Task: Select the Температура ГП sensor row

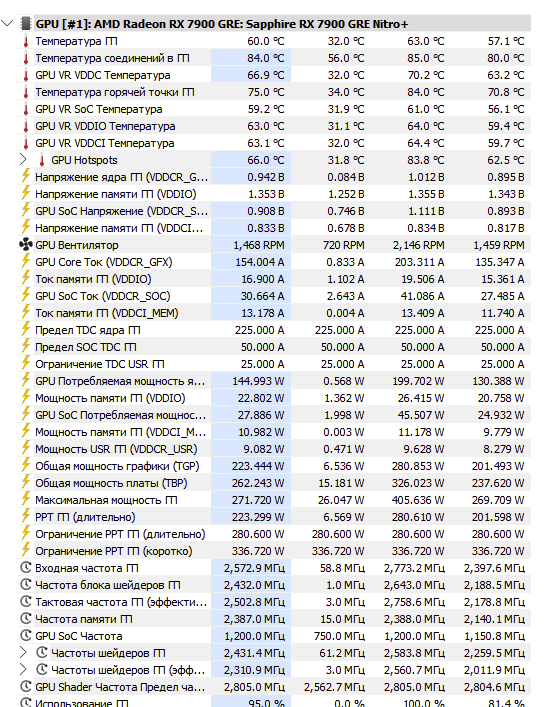Action: coord(275,41)
